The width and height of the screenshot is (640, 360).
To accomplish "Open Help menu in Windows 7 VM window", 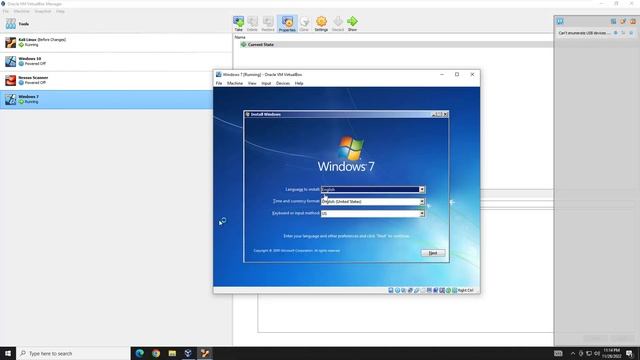I will pyautogui.click(x=299, y=83).
